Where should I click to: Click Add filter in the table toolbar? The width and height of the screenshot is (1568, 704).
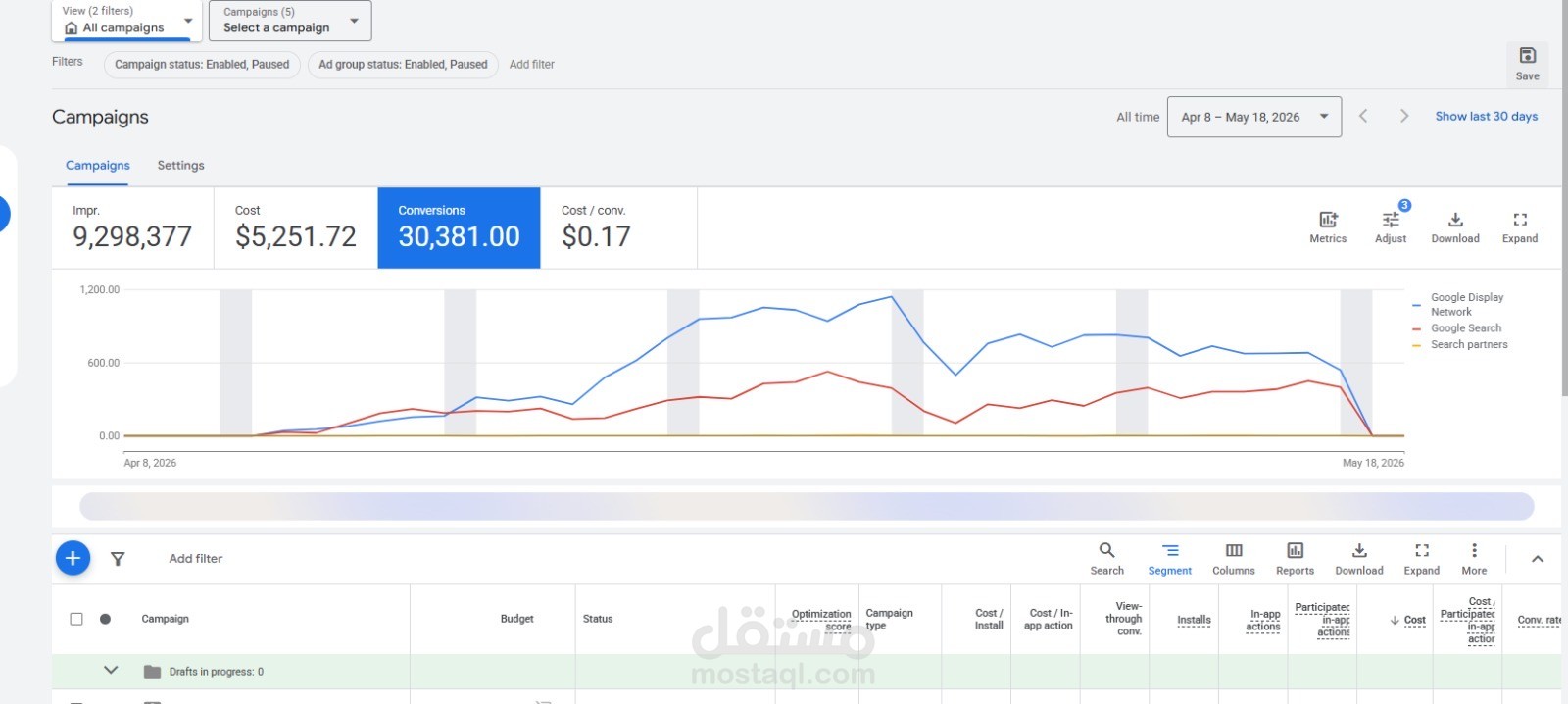[196, 558]
